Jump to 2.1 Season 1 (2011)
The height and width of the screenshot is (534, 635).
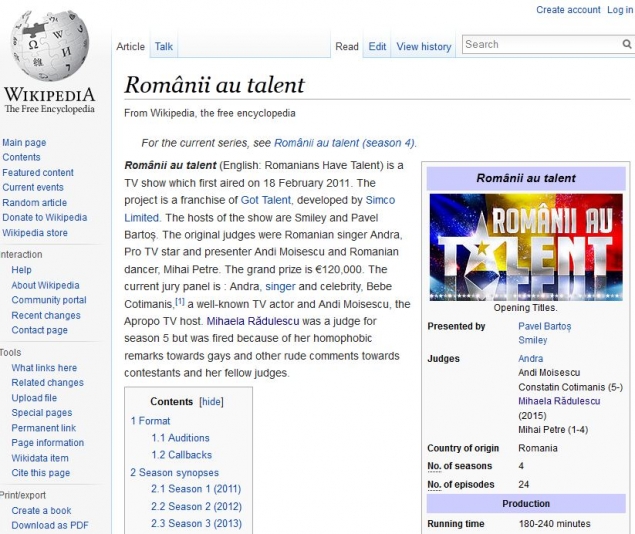coord(196,489)
